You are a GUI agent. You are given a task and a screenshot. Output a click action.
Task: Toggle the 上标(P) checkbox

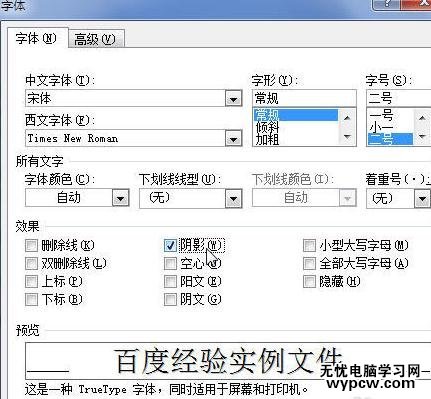click(x=31, y=281)
